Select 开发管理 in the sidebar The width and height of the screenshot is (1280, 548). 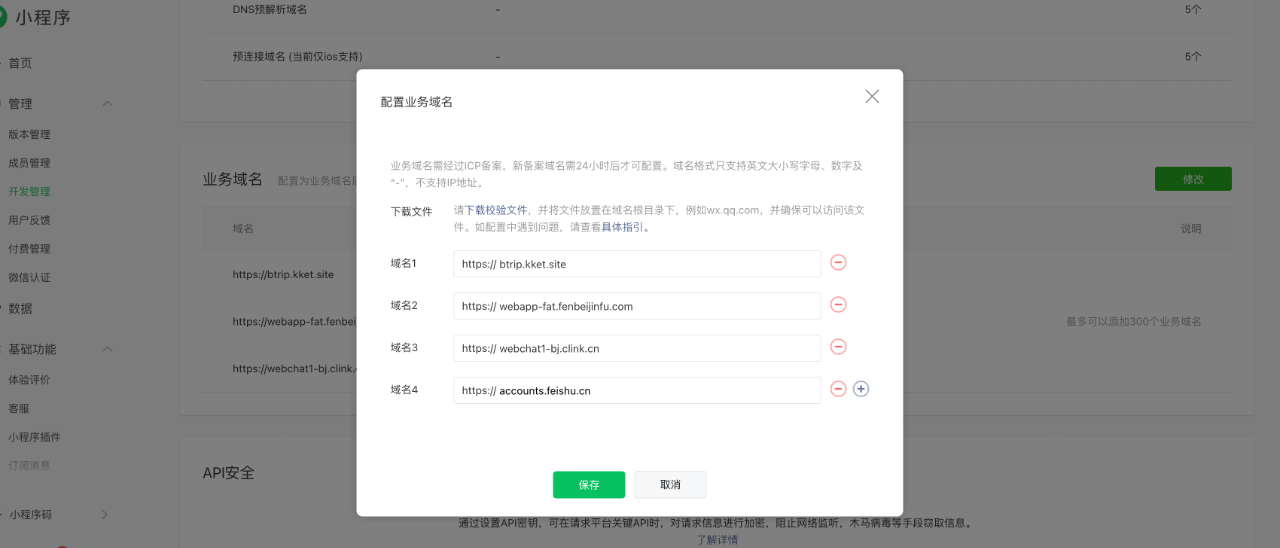[x=29, y=192]
